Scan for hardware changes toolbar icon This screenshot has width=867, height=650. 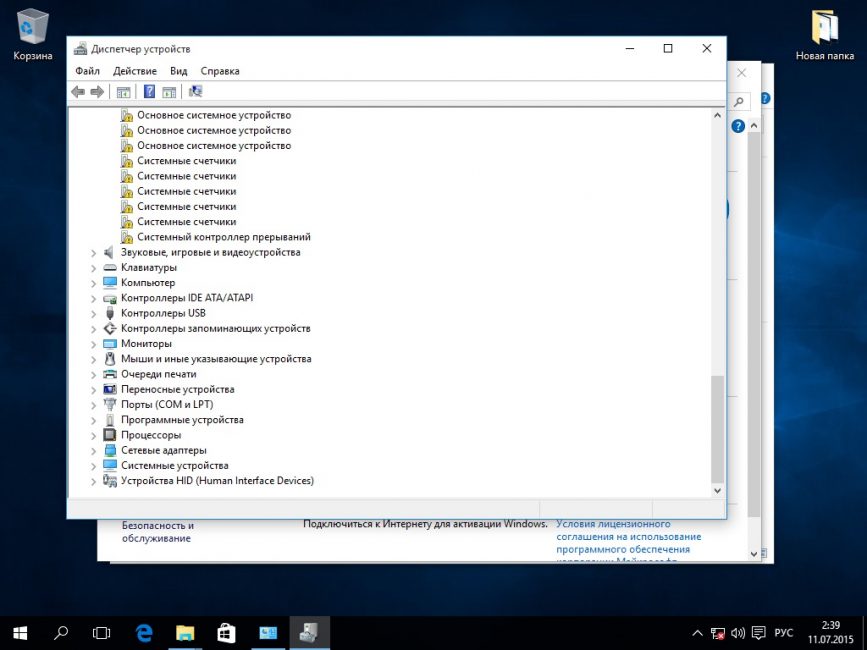195,92
